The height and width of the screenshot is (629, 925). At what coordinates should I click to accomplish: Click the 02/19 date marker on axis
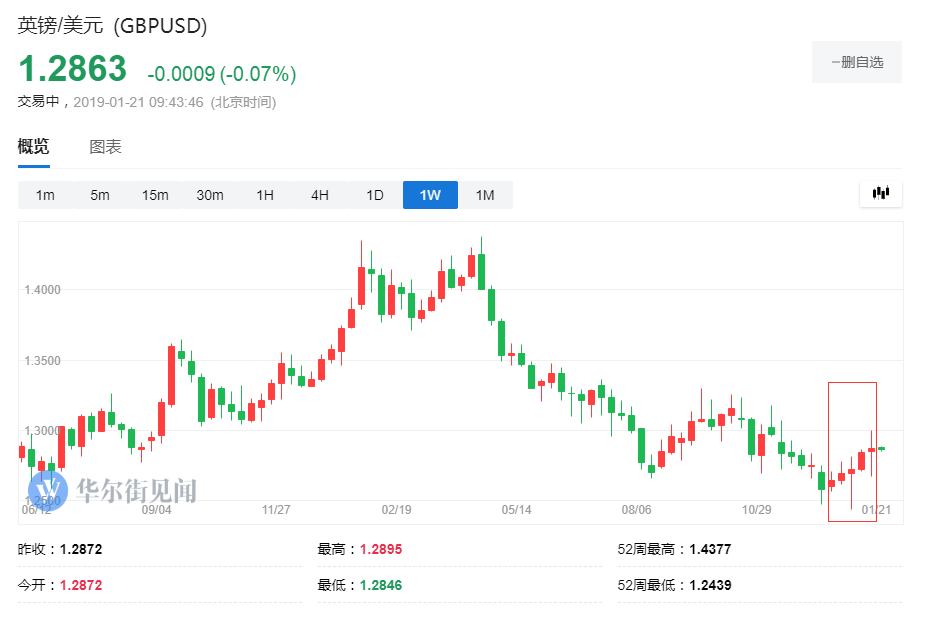[397, 509]
